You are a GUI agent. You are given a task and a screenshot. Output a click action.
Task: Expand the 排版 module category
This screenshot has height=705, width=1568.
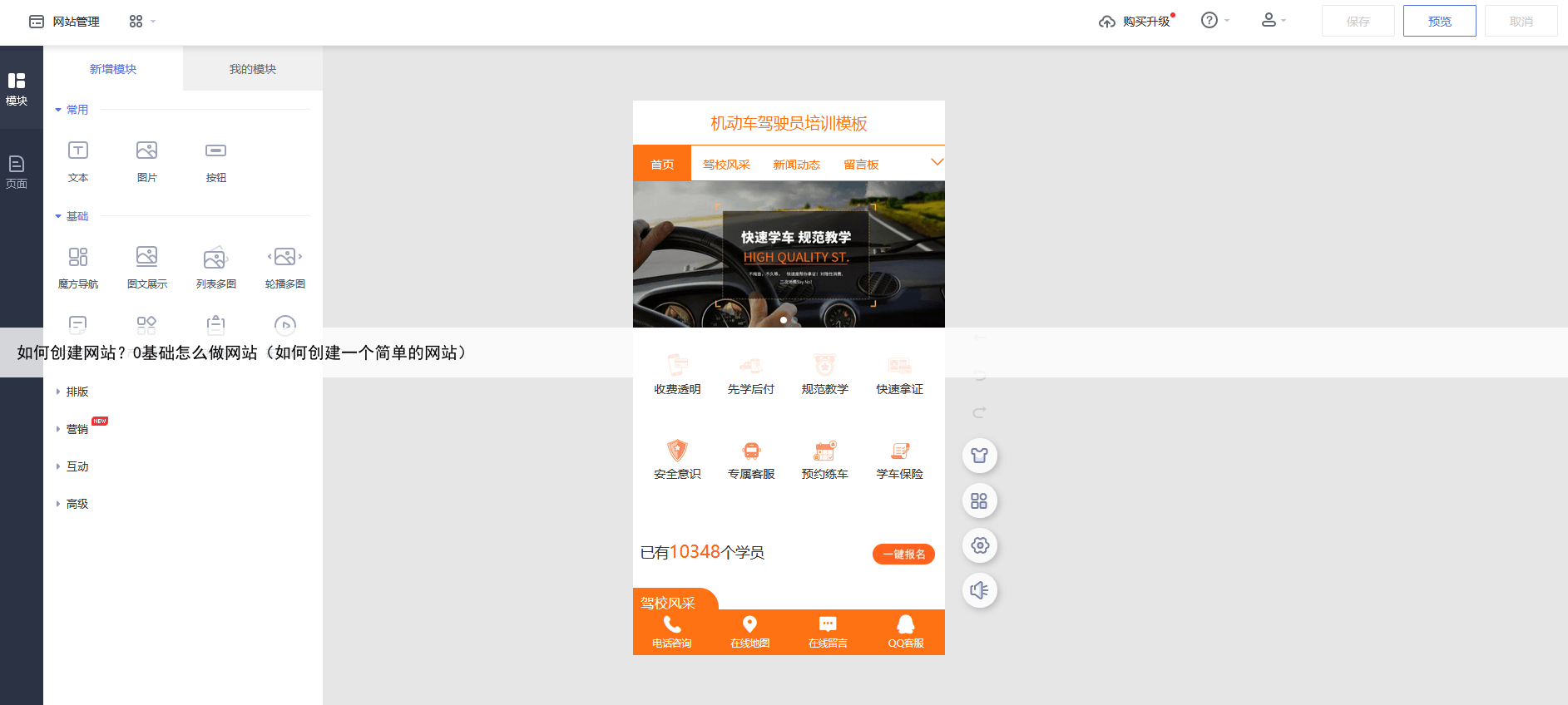click(x=77, y=392)
